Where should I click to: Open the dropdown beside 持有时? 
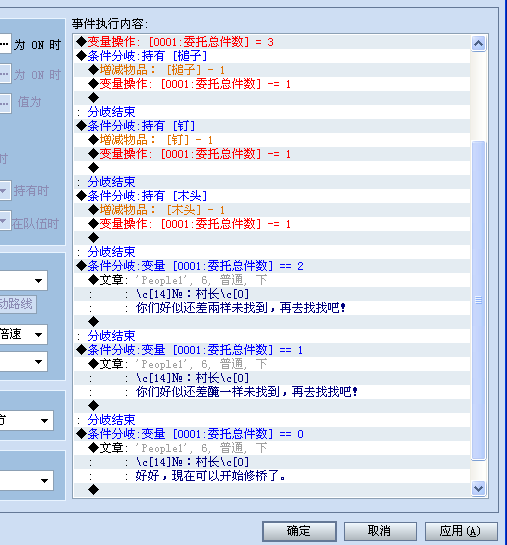5,190
